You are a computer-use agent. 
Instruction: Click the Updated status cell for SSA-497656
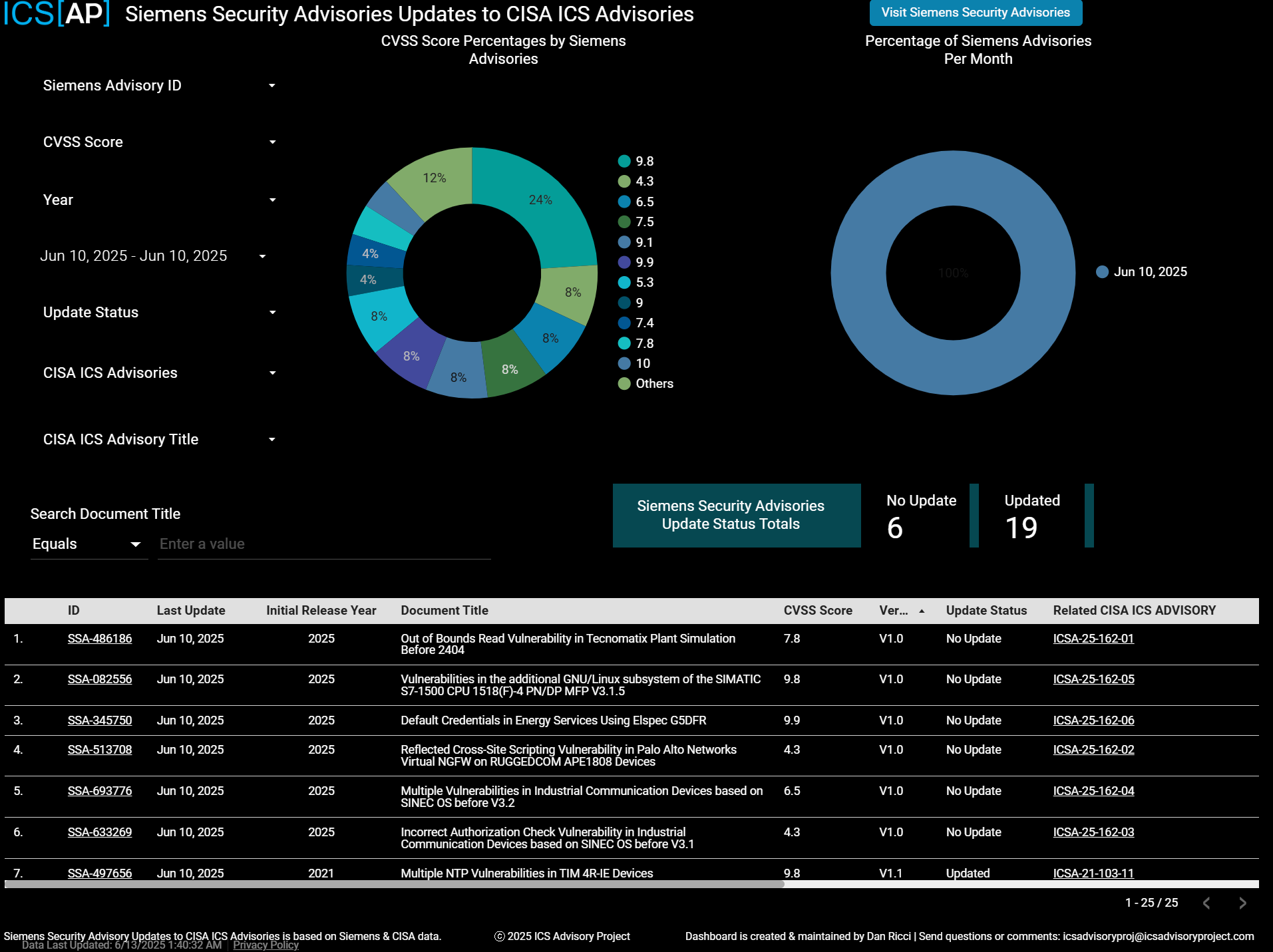968,873
